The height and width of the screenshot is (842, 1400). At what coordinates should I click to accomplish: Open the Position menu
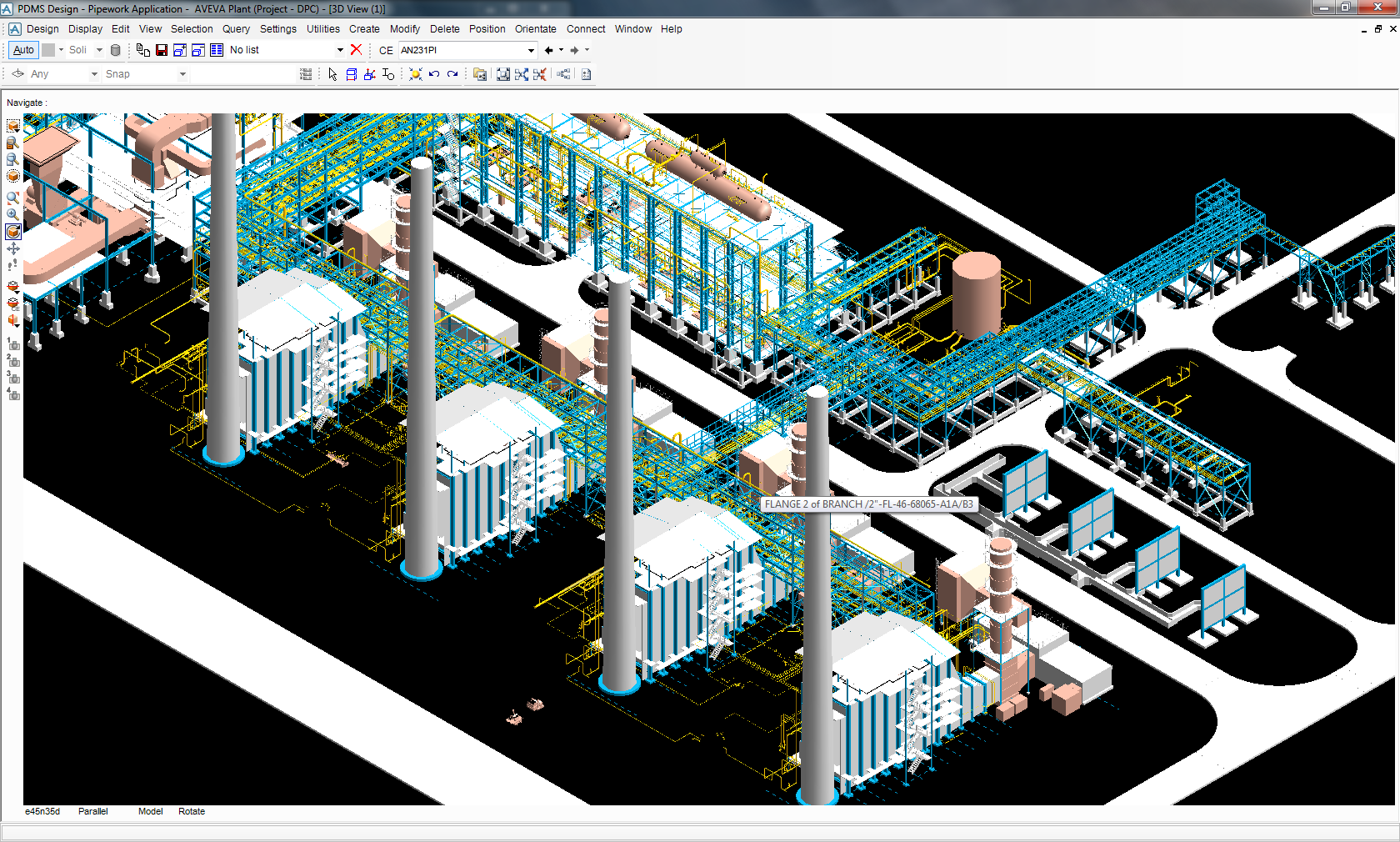[x=487, y=28]
